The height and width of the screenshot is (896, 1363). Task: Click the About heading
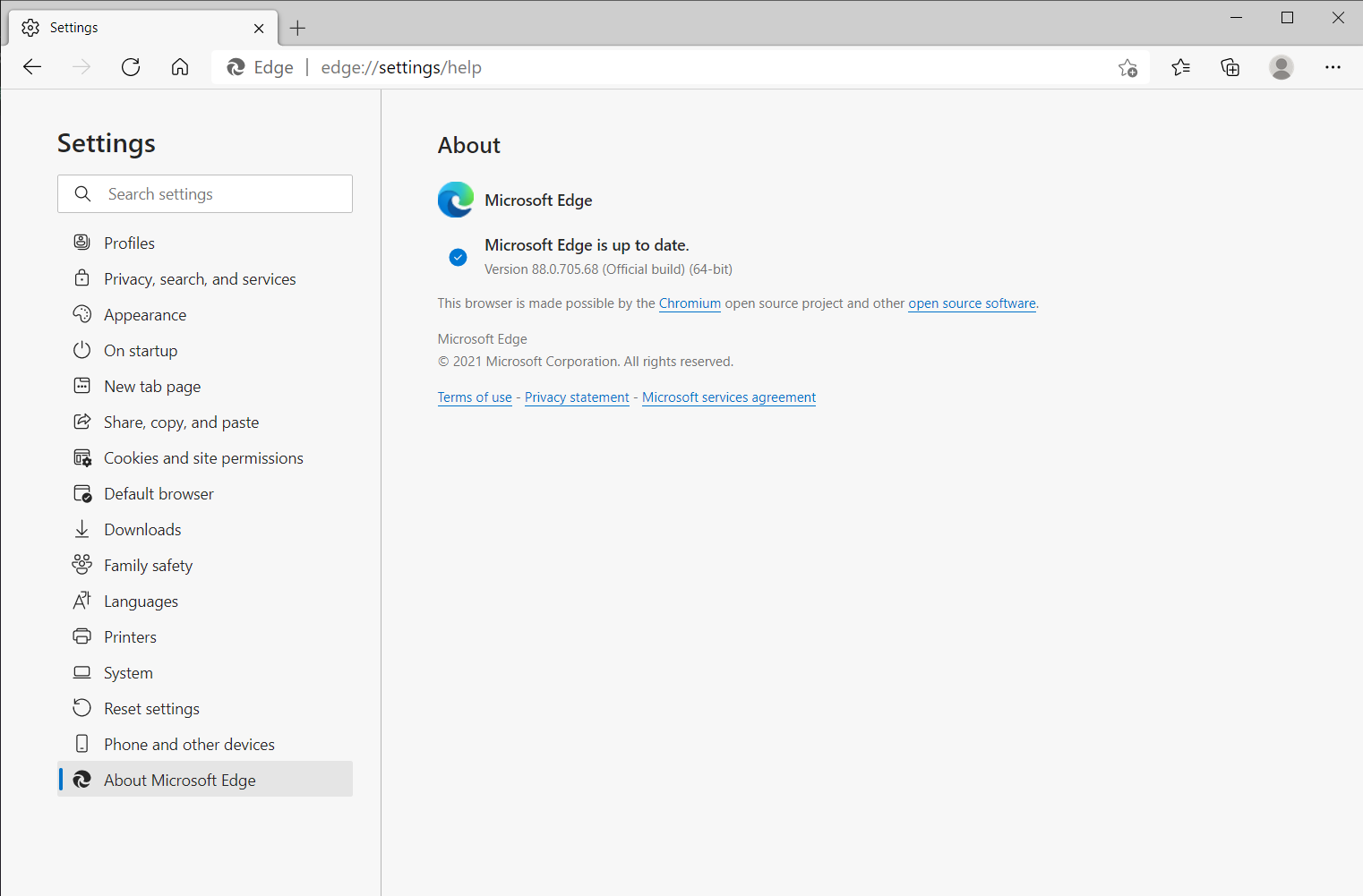point(469,145)
